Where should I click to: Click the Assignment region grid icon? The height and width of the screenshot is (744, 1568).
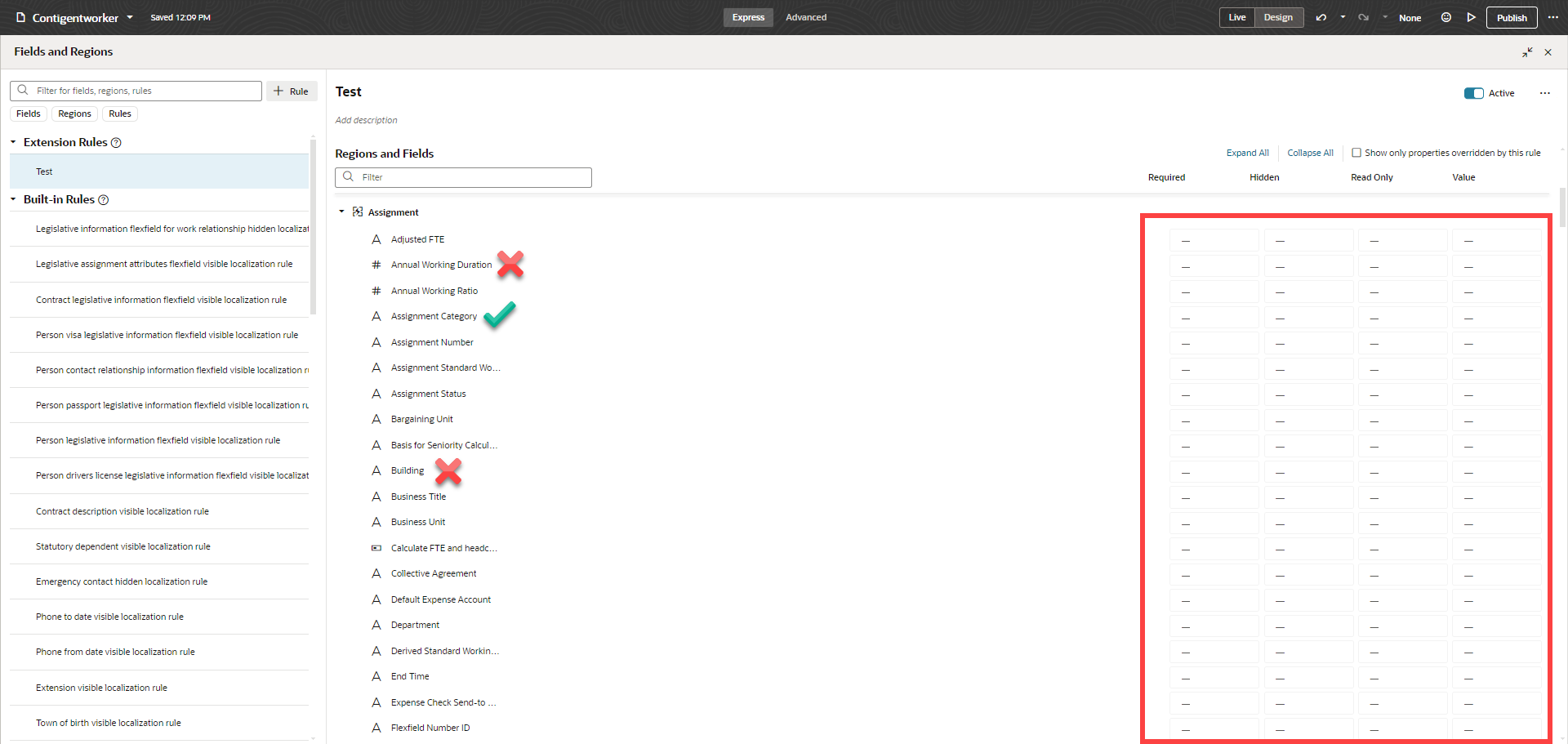pos(358,212)
